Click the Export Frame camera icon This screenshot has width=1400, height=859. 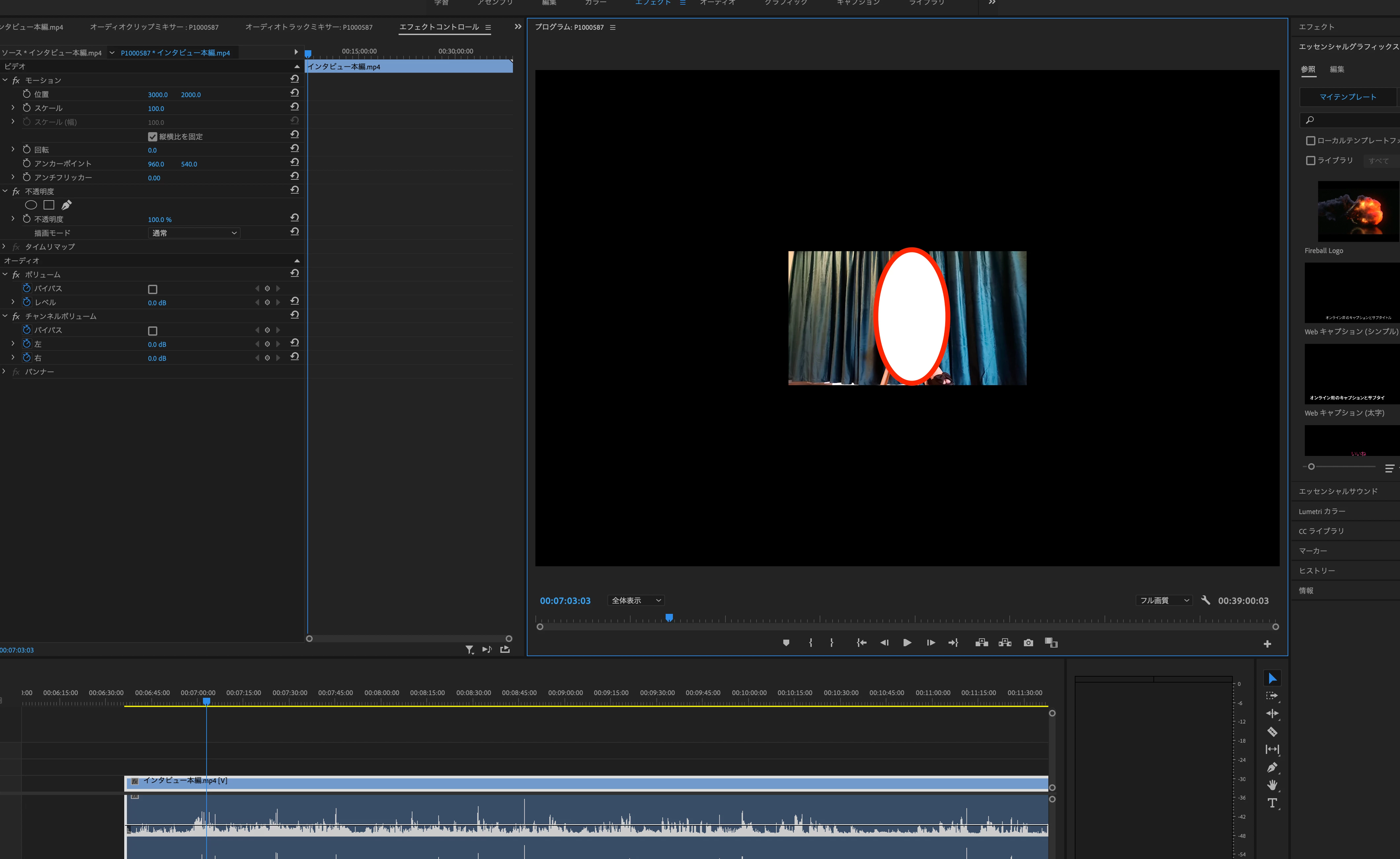coord(1028,643)
